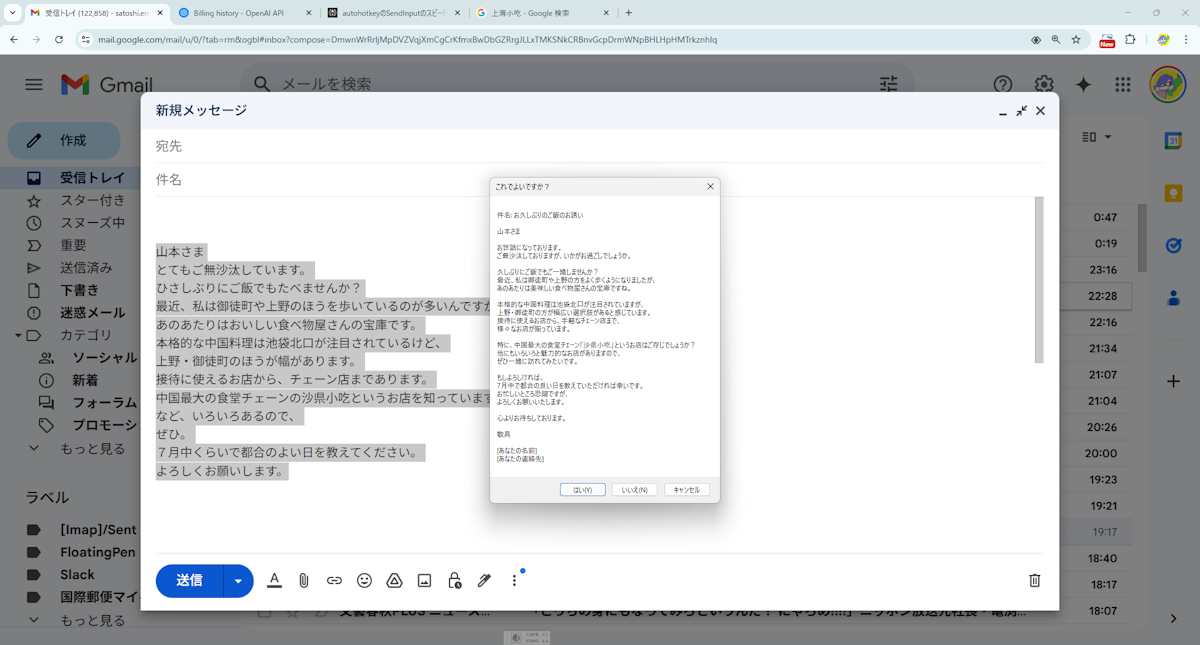The width and height of the screenshot is (1200, 645).
Task: Open send options dropdown arrow
Action: [x=238, y=581]
